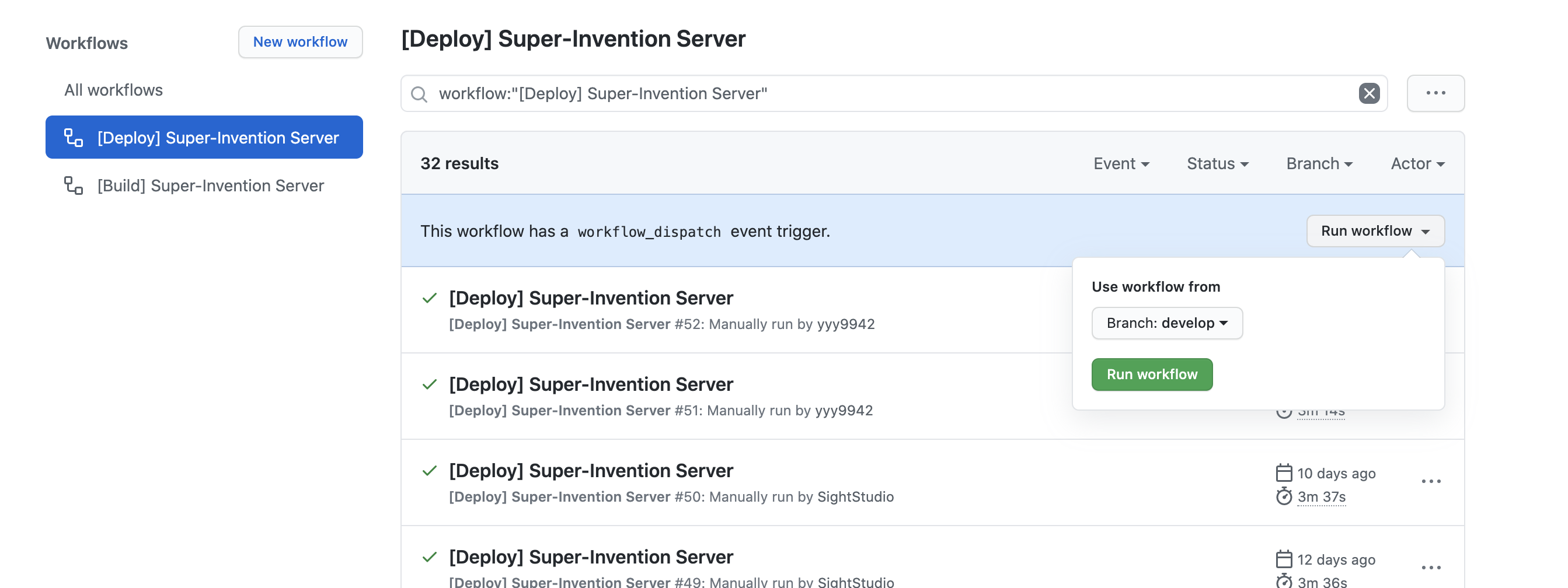
Task: Open the three-dot menu beside search box
Action: point(1435,93)
